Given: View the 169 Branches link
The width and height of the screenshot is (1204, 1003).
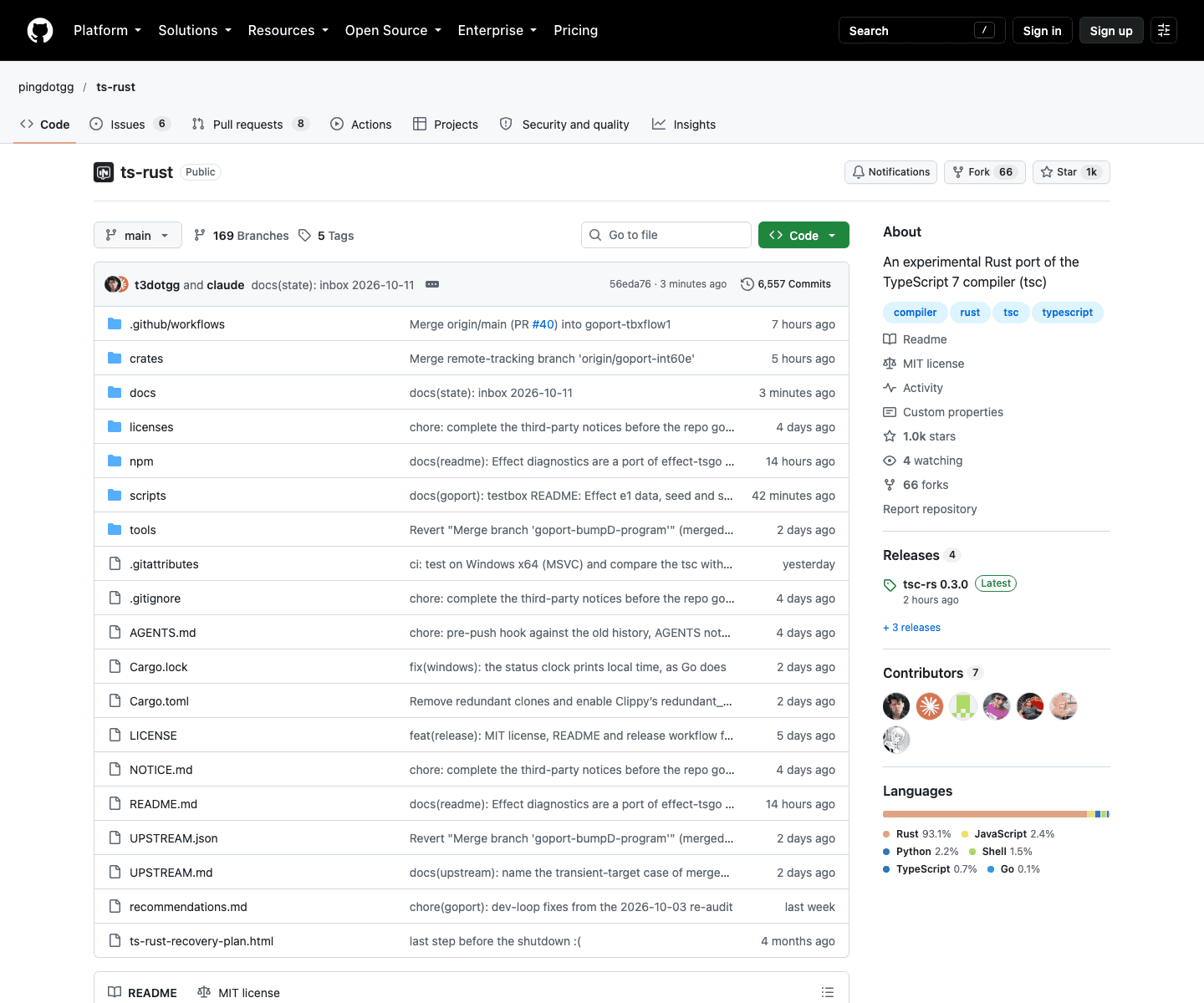Looking at the screenshot, I should [241, 236].
